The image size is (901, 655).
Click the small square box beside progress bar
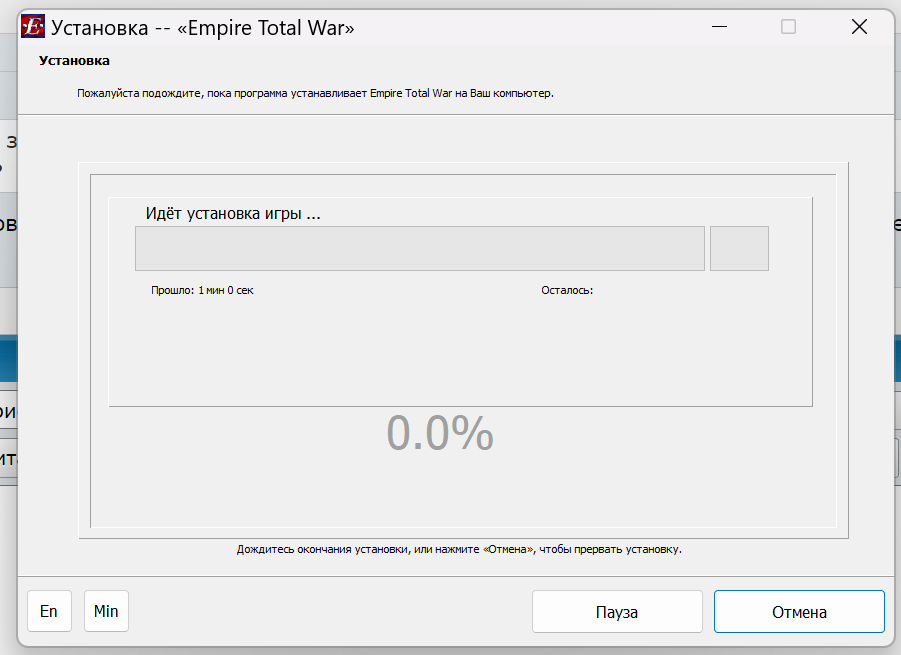[x=739, y=248]
